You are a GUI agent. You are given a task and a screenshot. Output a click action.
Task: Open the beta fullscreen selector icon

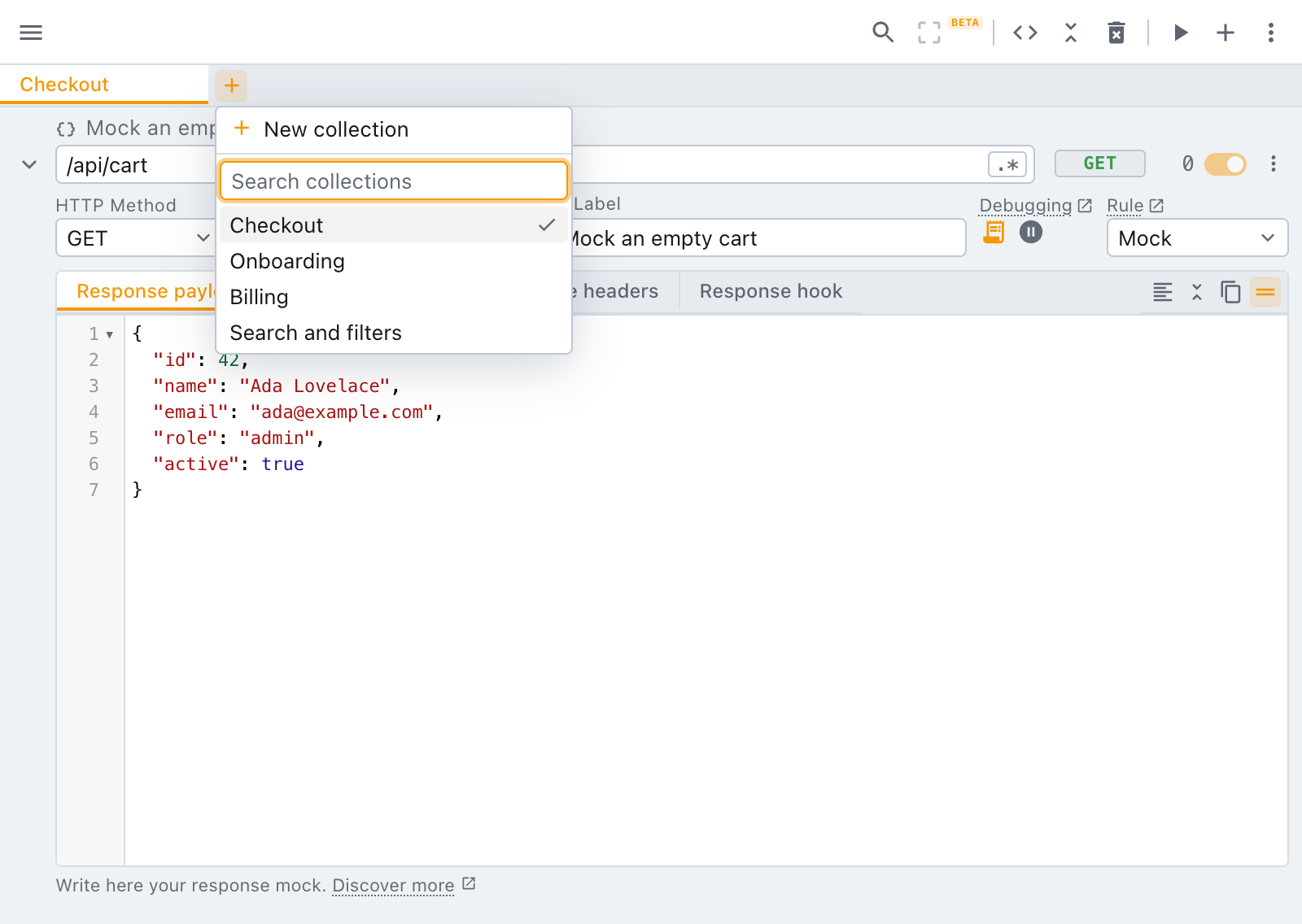(x=929, y=33)
